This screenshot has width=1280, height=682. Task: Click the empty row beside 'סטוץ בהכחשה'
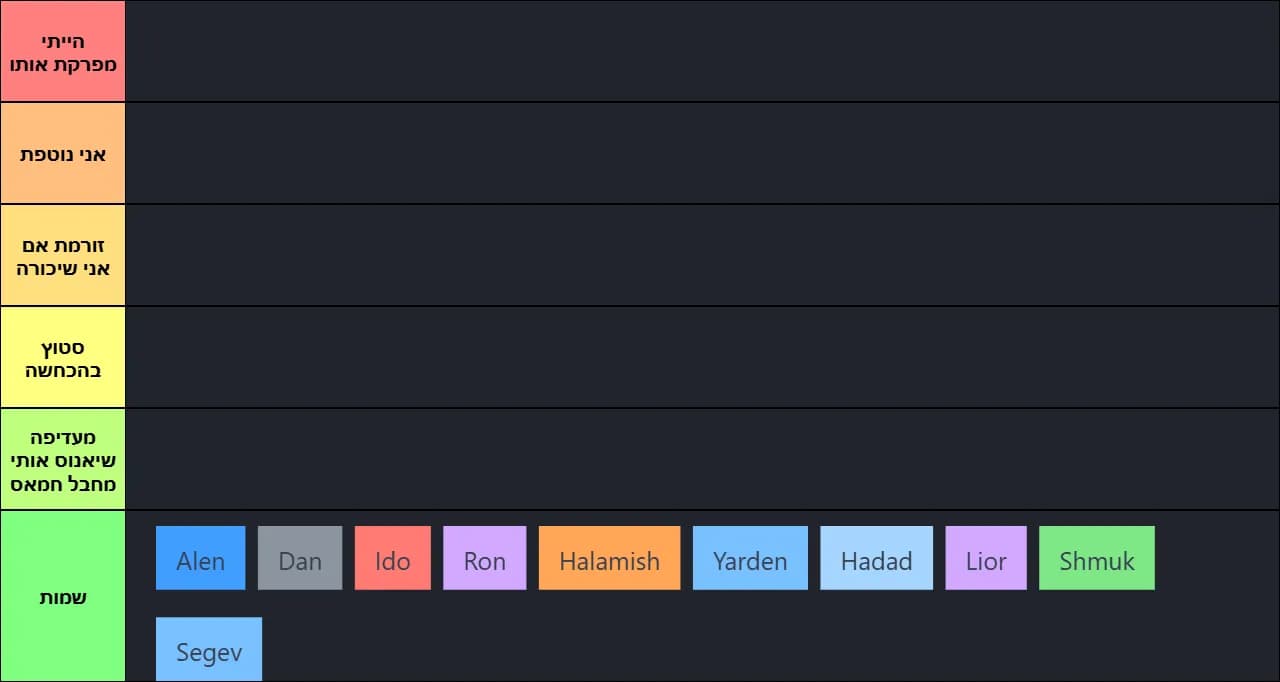(x=700, y=358)
